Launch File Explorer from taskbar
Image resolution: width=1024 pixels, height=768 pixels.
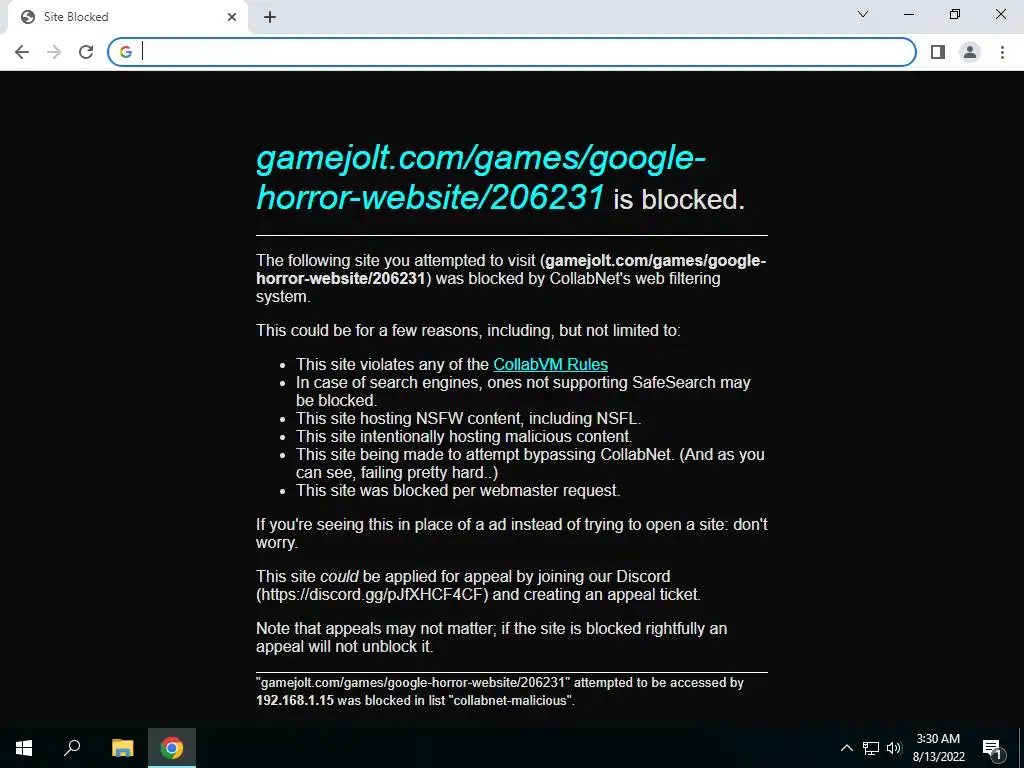click(x=122, y=748)
